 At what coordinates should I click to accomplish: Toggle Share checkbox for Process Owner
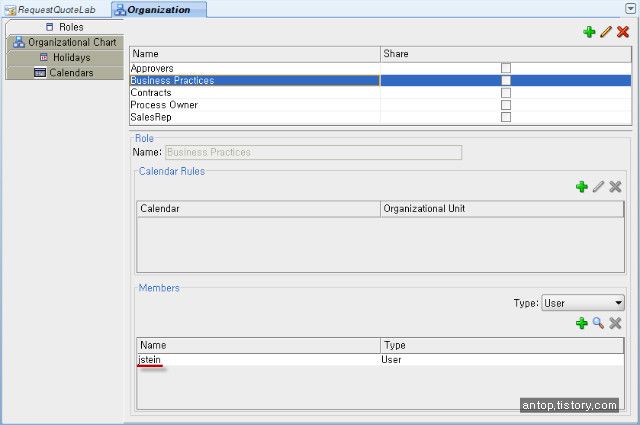pyautogui.click(x=506, y=105)
